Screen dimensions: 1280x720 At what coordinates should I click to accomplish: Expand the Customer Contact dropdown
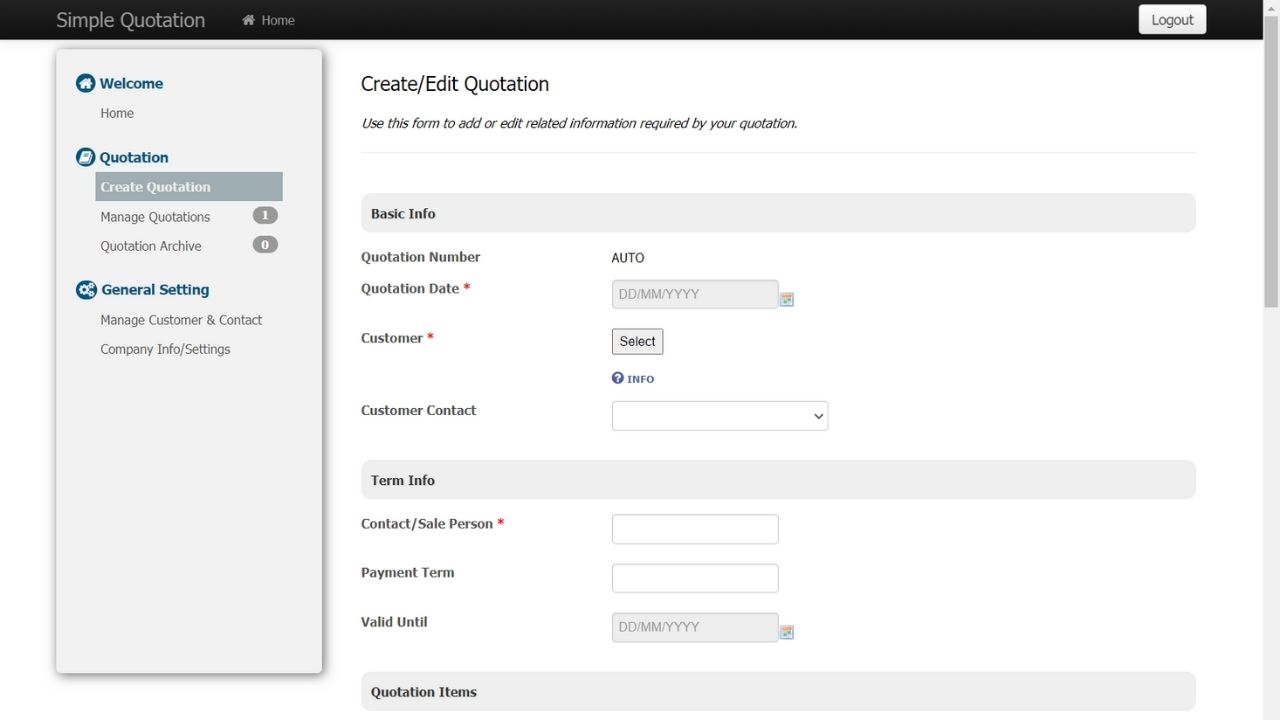click(719, 416)
